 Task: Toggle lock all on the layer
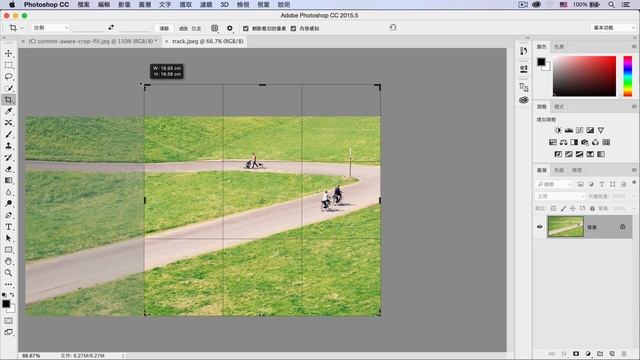592,208
